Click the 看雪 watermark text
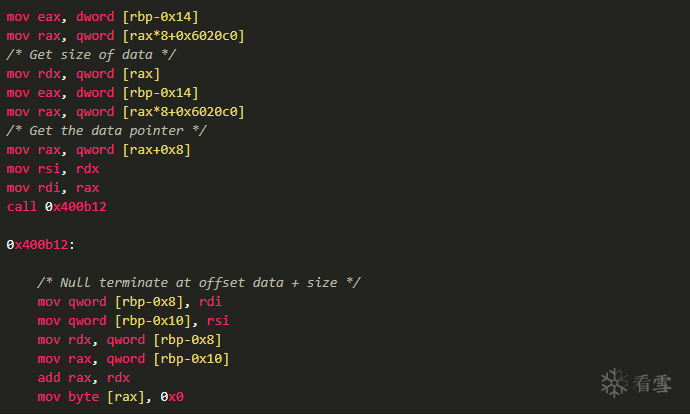690x414 pixels. 651,382
